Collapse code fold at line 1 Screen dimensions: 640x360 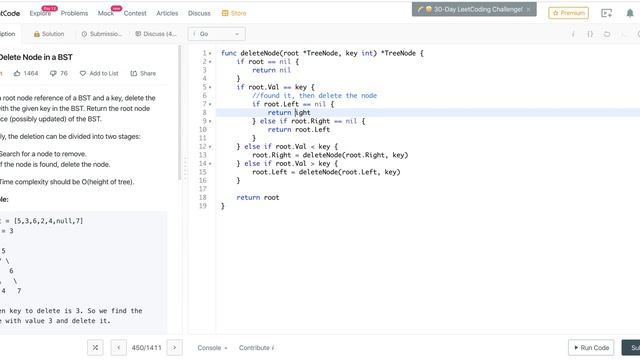(210, 53)
